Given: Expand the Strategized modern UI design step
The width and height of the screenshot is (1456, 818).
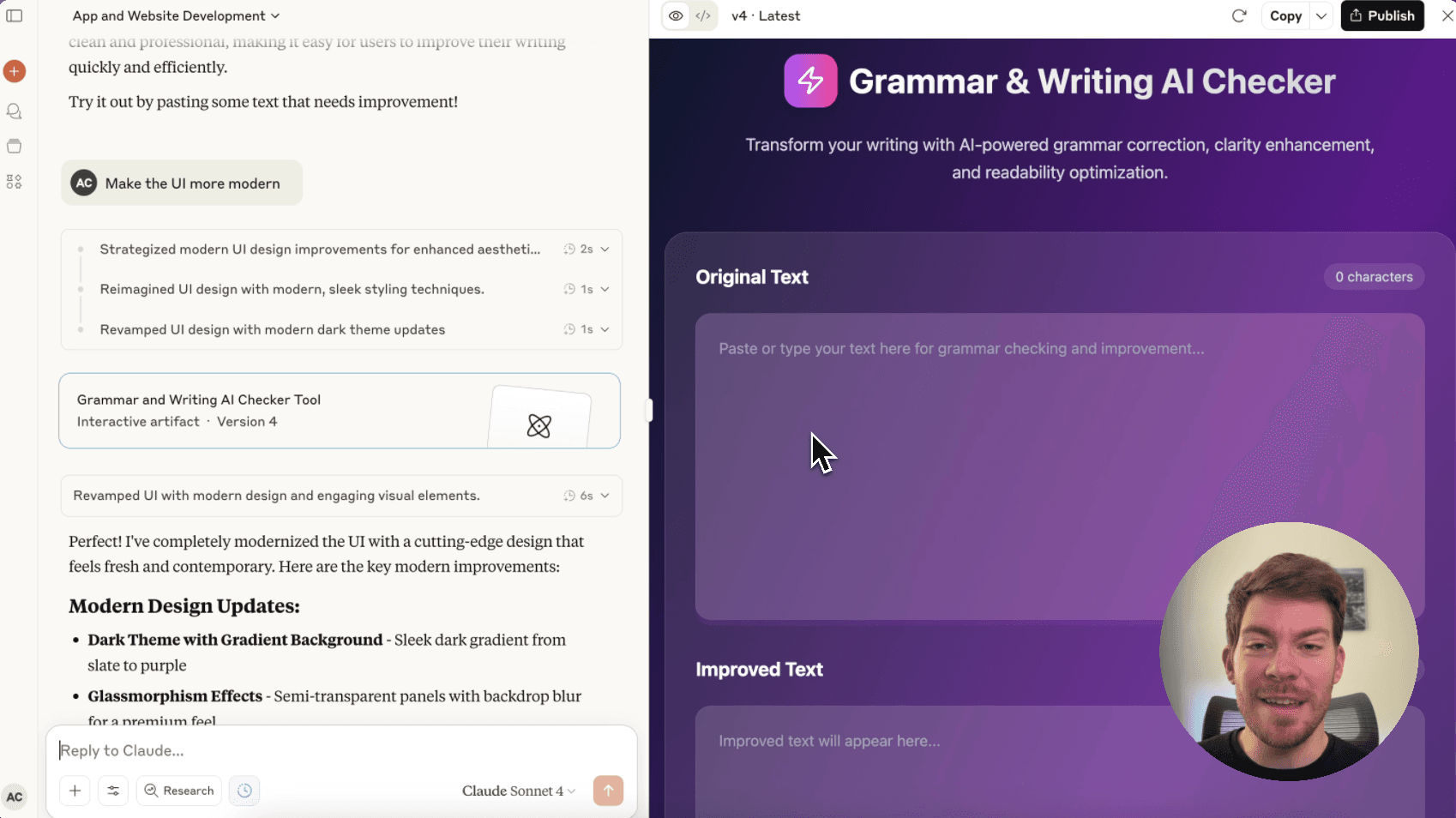Looking at the screenshot, I should pos(341,250).
